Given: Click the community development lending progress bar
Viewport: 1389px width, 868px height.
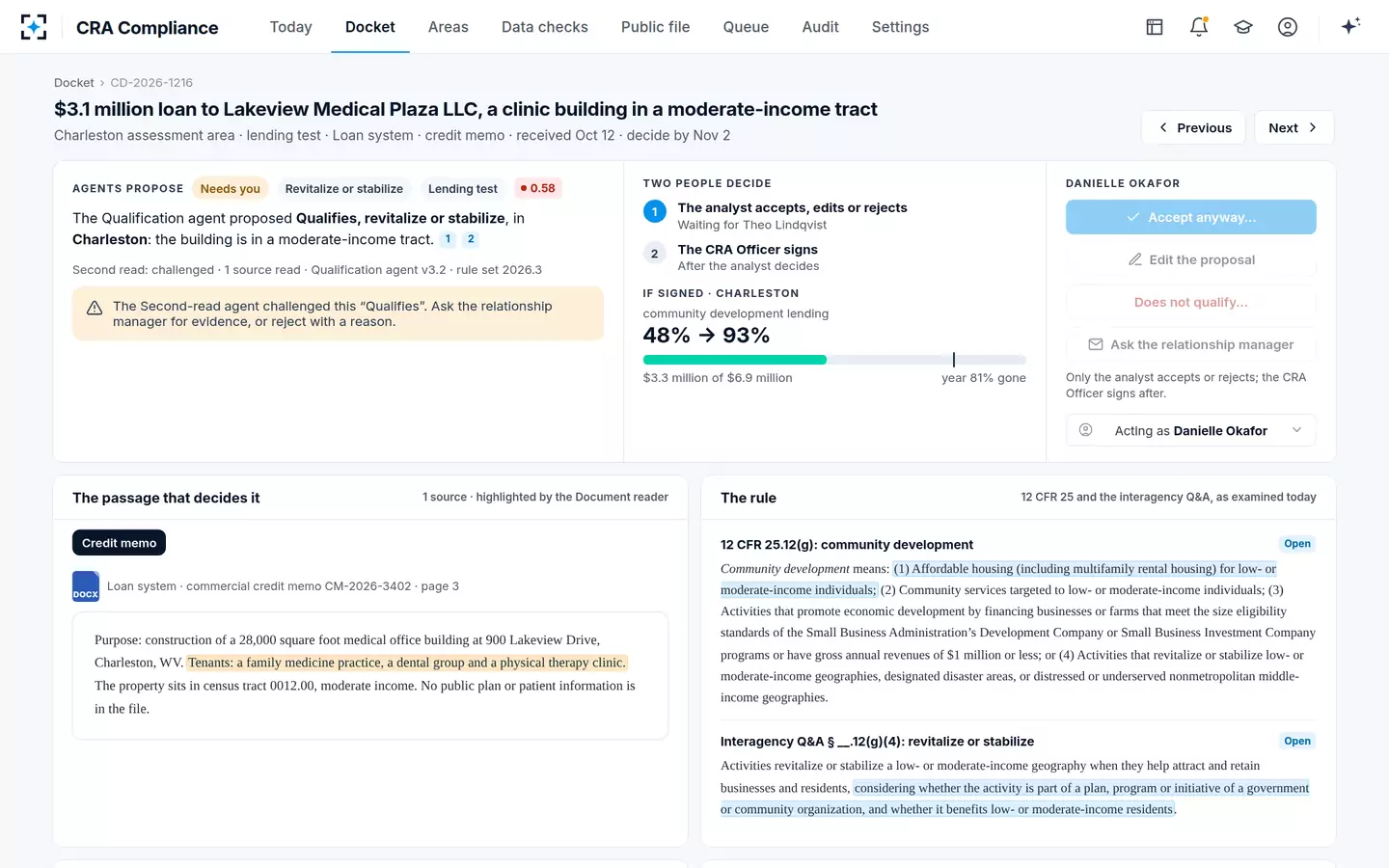Looking at the screenshot, I should click(834, 360).
